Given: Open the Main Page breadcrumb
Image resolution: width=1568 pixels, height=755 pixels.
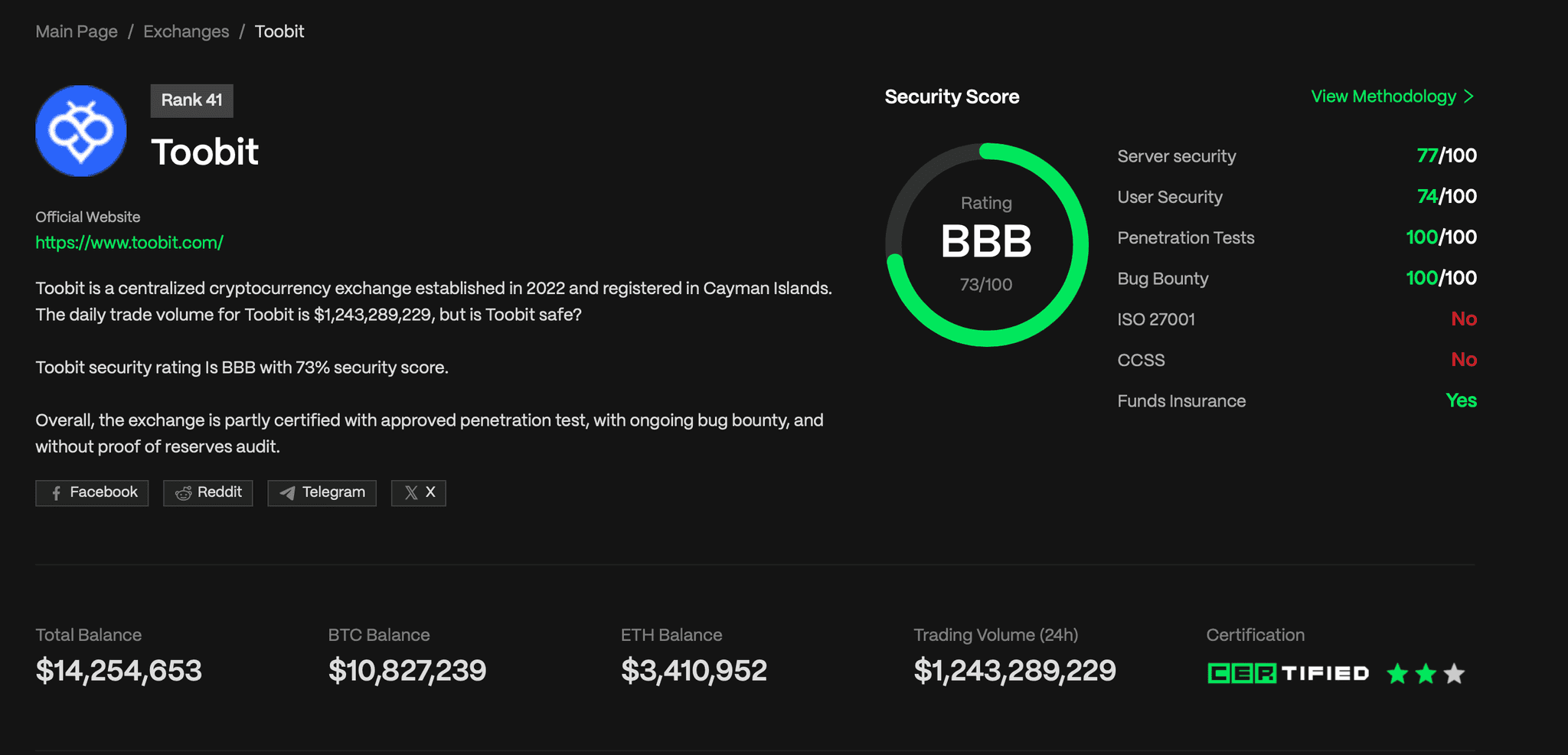Looking at the screenshot, I should tap(77, 31).
